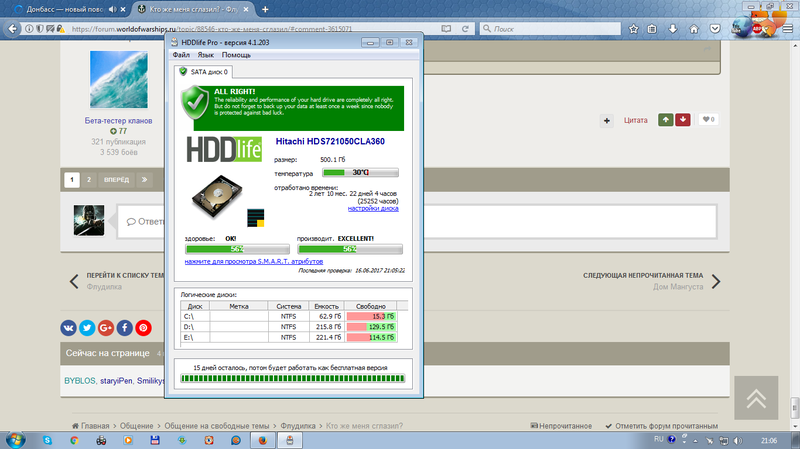The width and height of the screenshot is (800, 449).
Task: Share via the Google+ icon
Action: 106,328
